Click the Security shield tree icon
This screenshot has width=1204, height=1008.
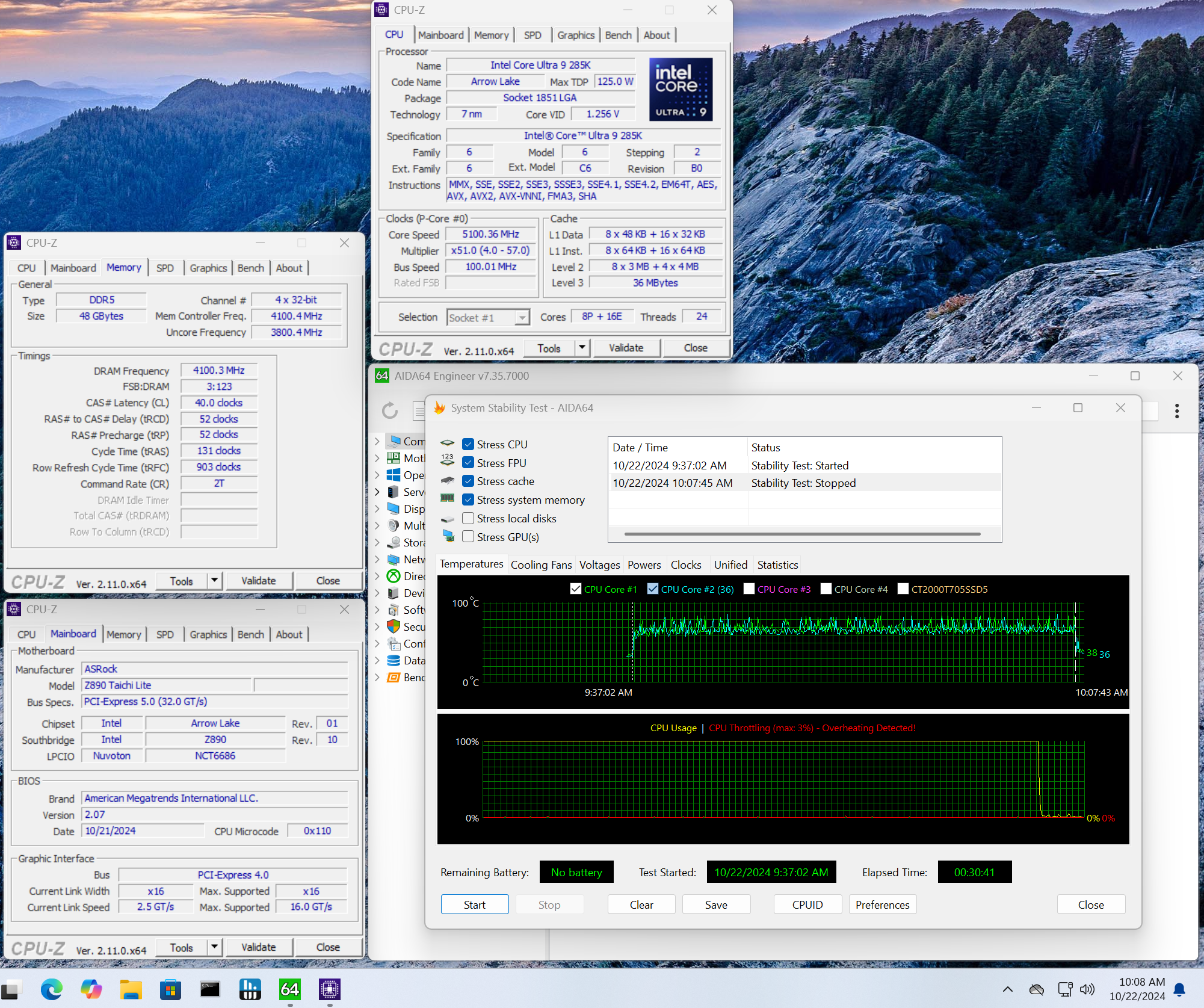[x=394, y=627]
